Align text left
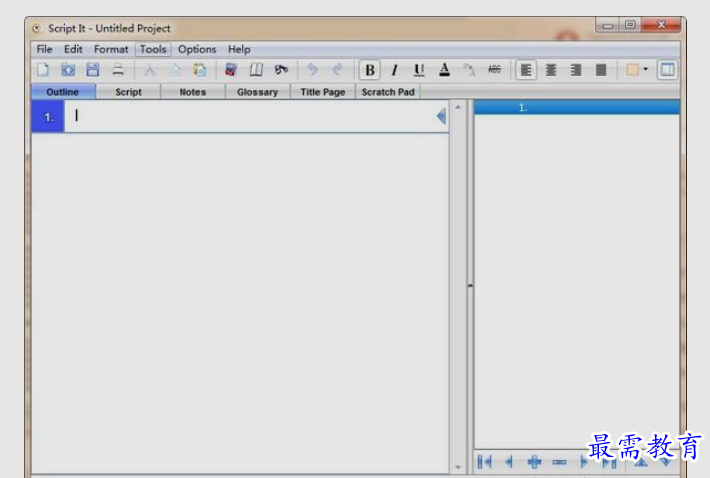 (526, 70)
